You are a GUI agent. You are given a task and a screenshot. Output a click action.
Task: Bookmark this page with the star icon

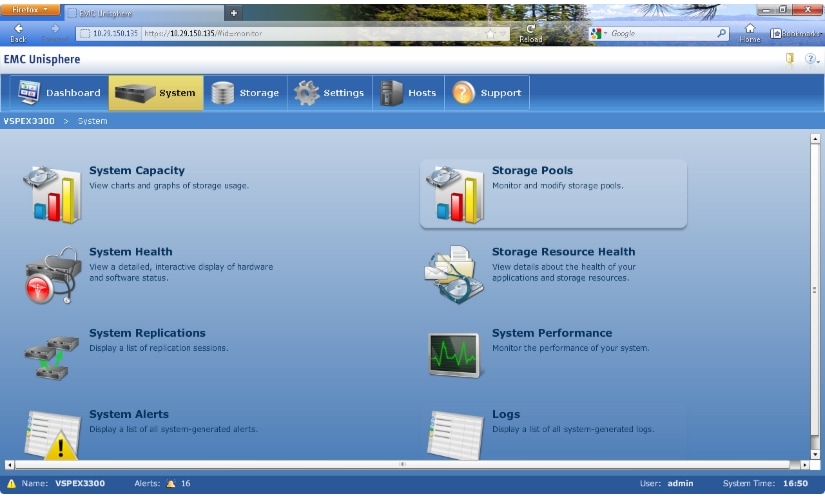490,34
